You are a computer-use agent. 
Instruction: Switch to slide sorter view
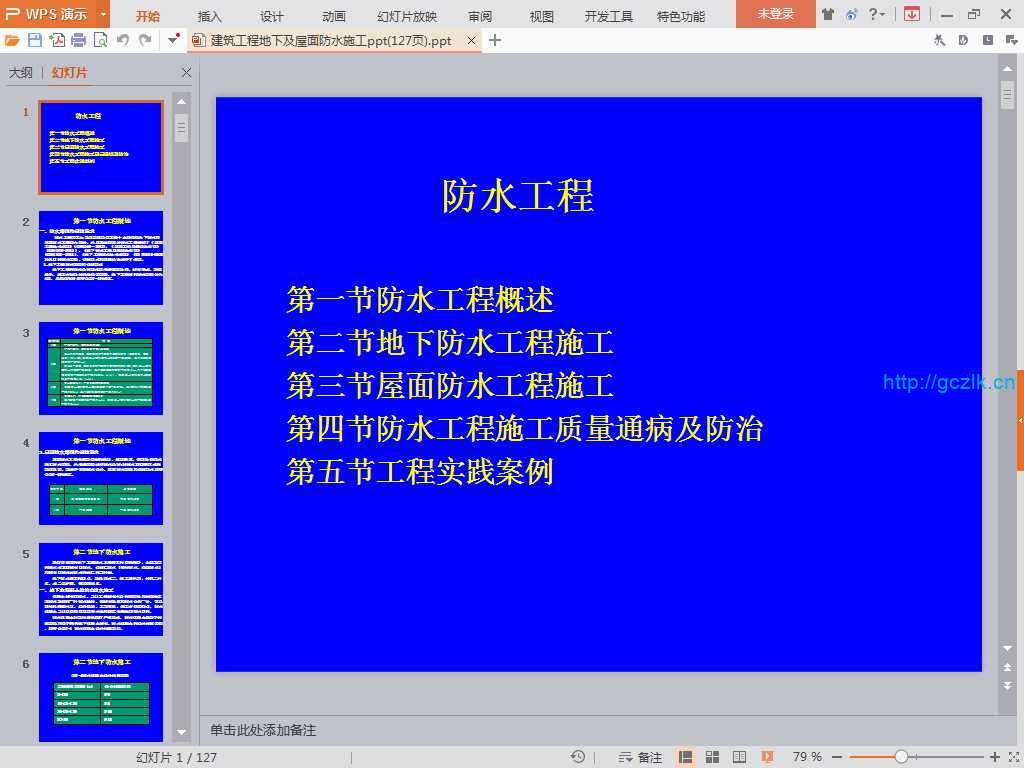coord(713,757)
